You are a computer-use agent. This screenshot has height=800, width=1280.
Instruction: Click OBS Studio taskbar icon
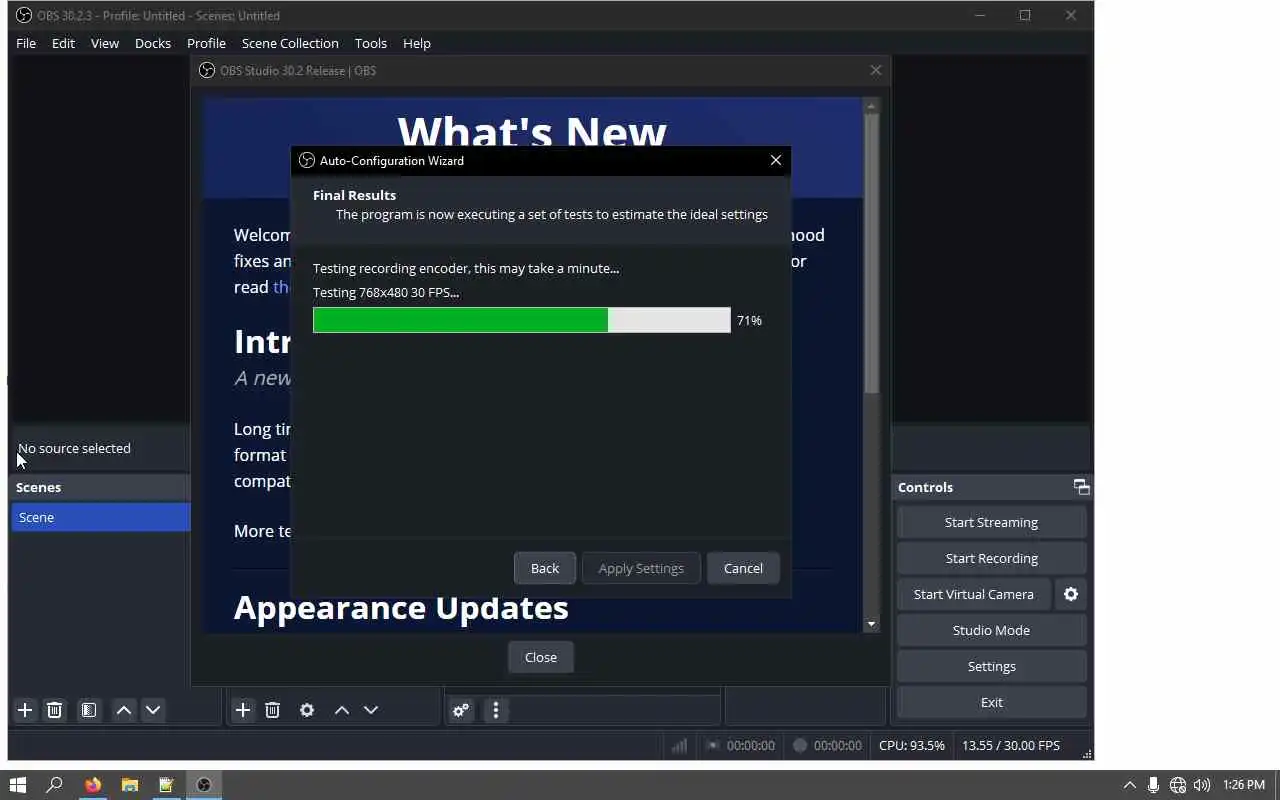coord(204,785)
